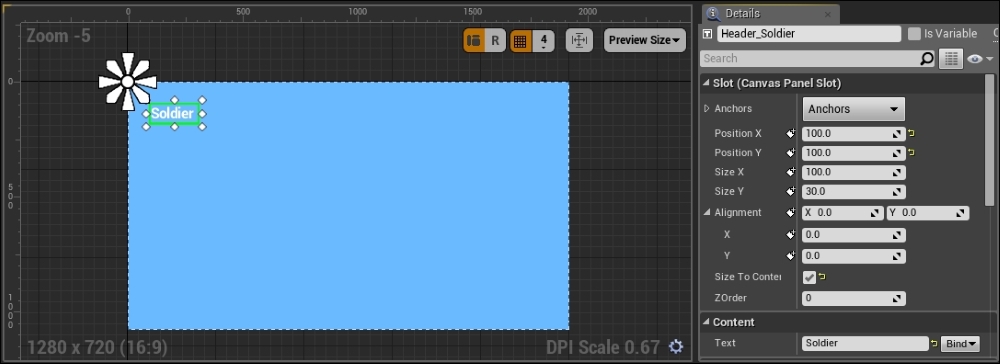The height and width of the screenshot is (364, 1000).
Task: Edit the Content Text field Soldier
Action: pos(865,344)
